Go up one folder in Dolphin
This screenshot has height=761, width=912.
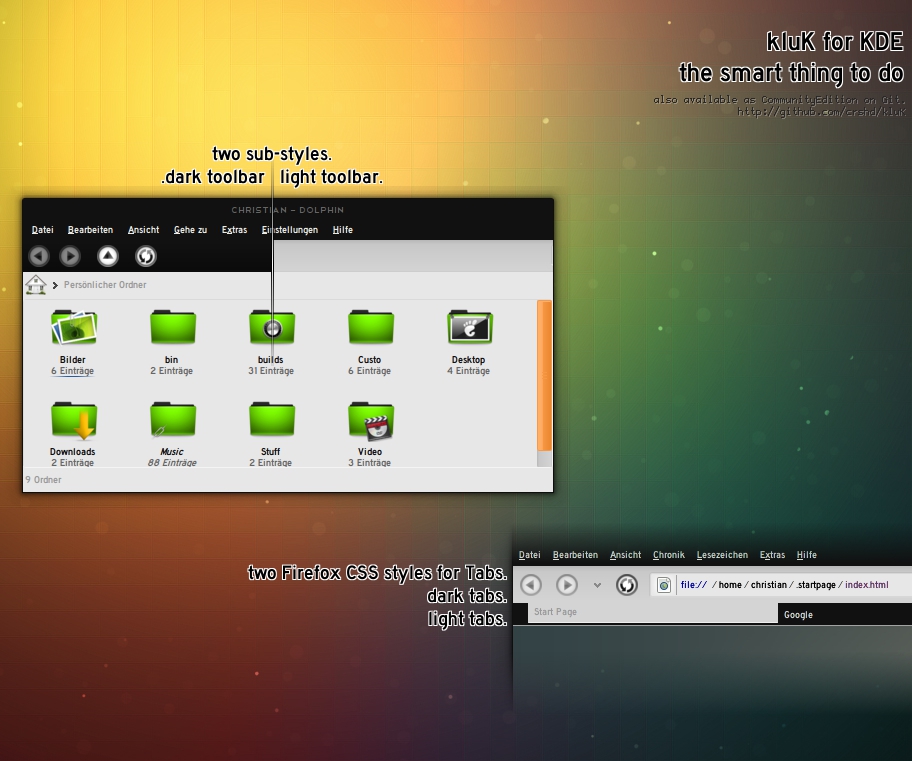(x=108, y=256)
